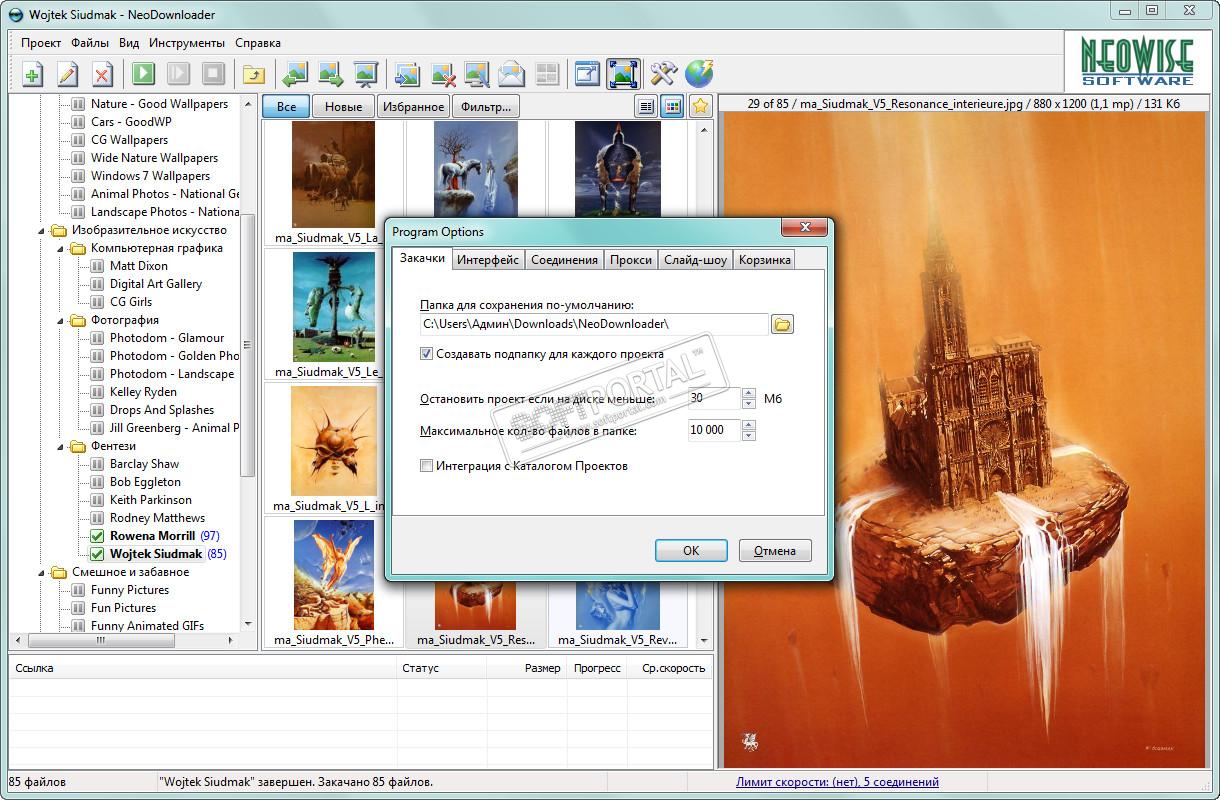Click the edit project pencil icon
This screenshot has width=1220, height=800.
(67, 74)
